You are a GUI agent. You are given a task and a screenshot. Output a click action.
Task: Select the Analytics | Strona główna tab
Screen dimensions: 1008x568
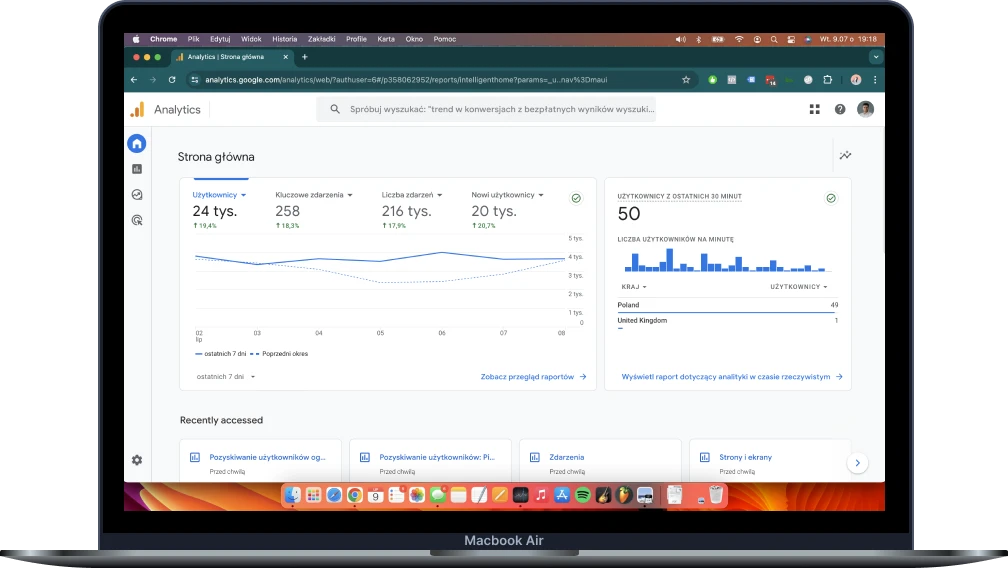point(231,57)
